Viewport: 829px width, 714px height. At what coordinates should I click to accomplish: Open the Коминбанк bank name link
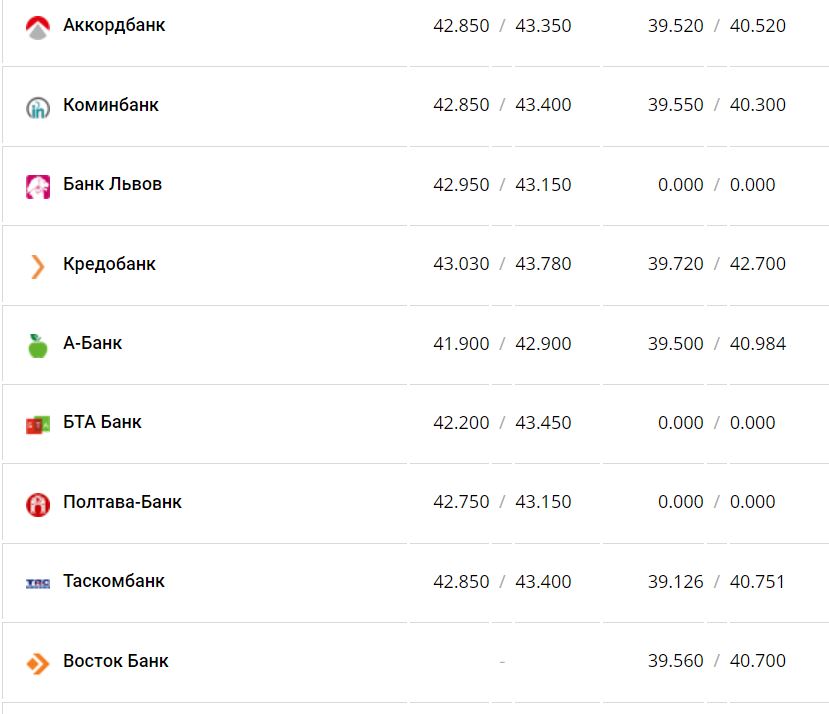111,105
